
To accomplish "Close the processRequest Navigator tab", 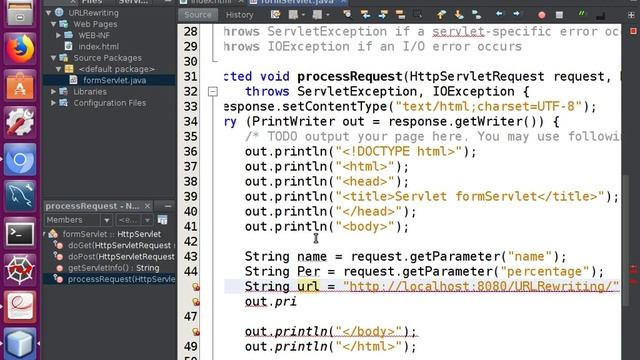I will tap(147, 206).
